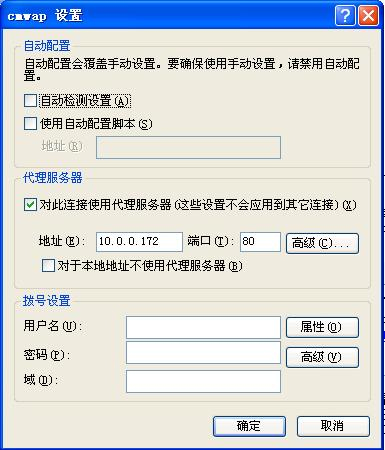Tick 对于本地地址不使用代理服务器 checkbox
The width and height of the screenshot is (385, 450).
pos(48,266)
